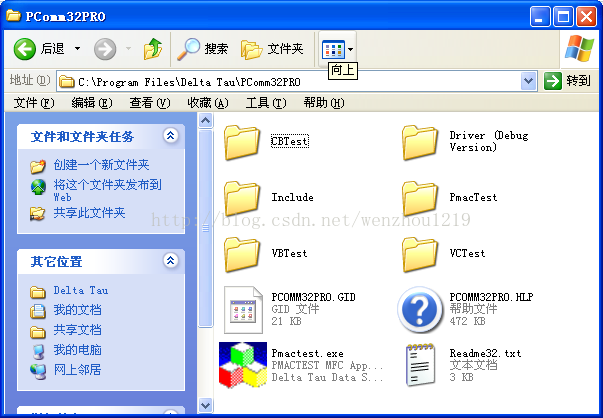Image resolution: width=603 pixels, height=418 pixels.
Task: Open the Views dropdown arrow
Action: coord(350,49)
